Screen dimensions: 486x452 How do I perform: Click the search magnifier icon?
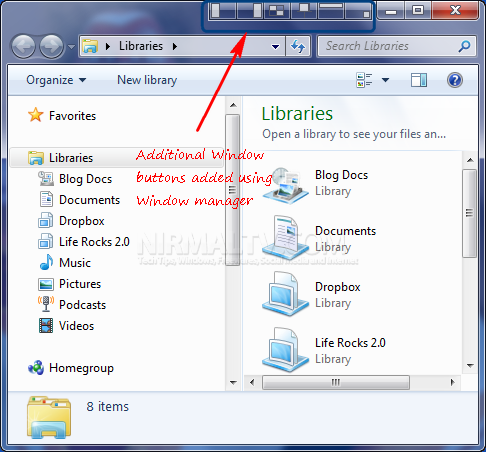coord(464,46)
